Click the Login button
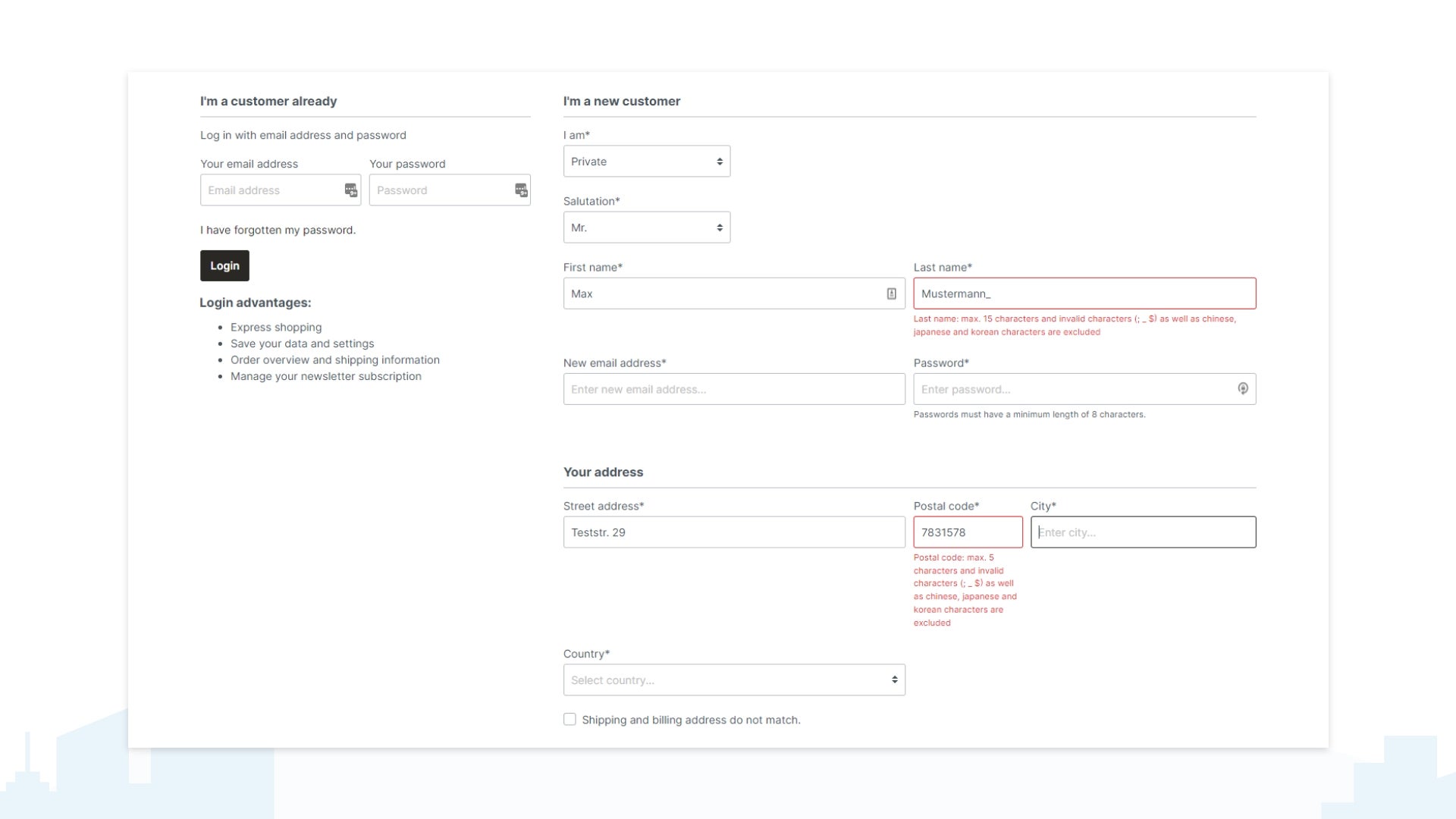Image resolution: width=1456 pixels, height=819 pixels. pos(224,265)
